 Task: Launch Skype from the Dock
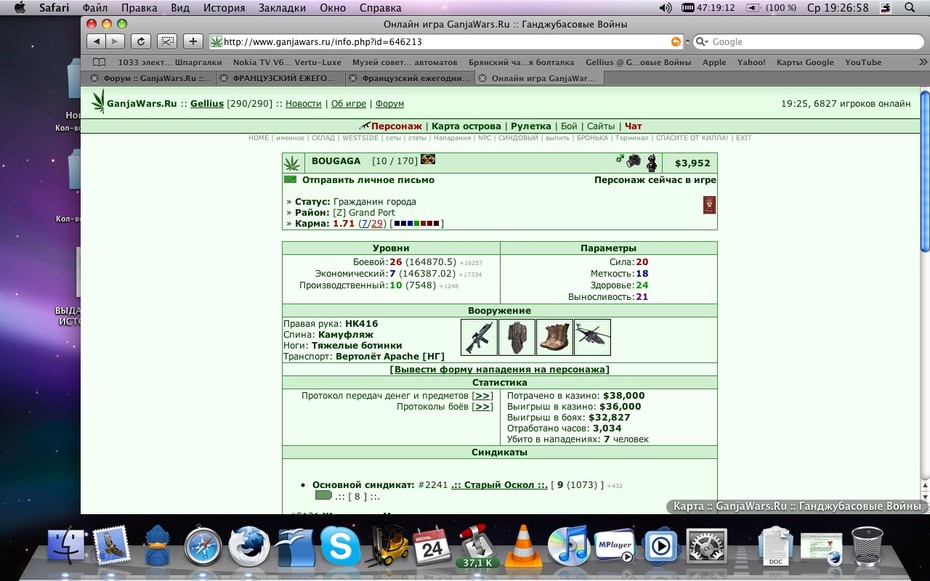[x=340, y=546]
